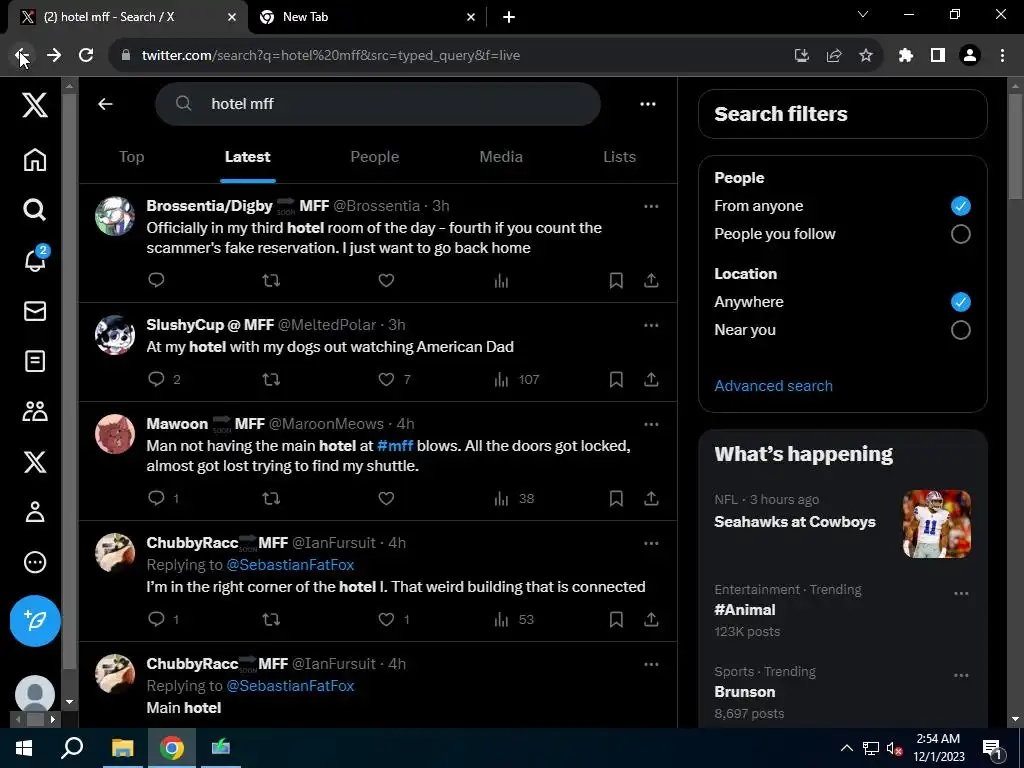Bookmark Brossentia/Digby's post

click(x=616, y=280)
